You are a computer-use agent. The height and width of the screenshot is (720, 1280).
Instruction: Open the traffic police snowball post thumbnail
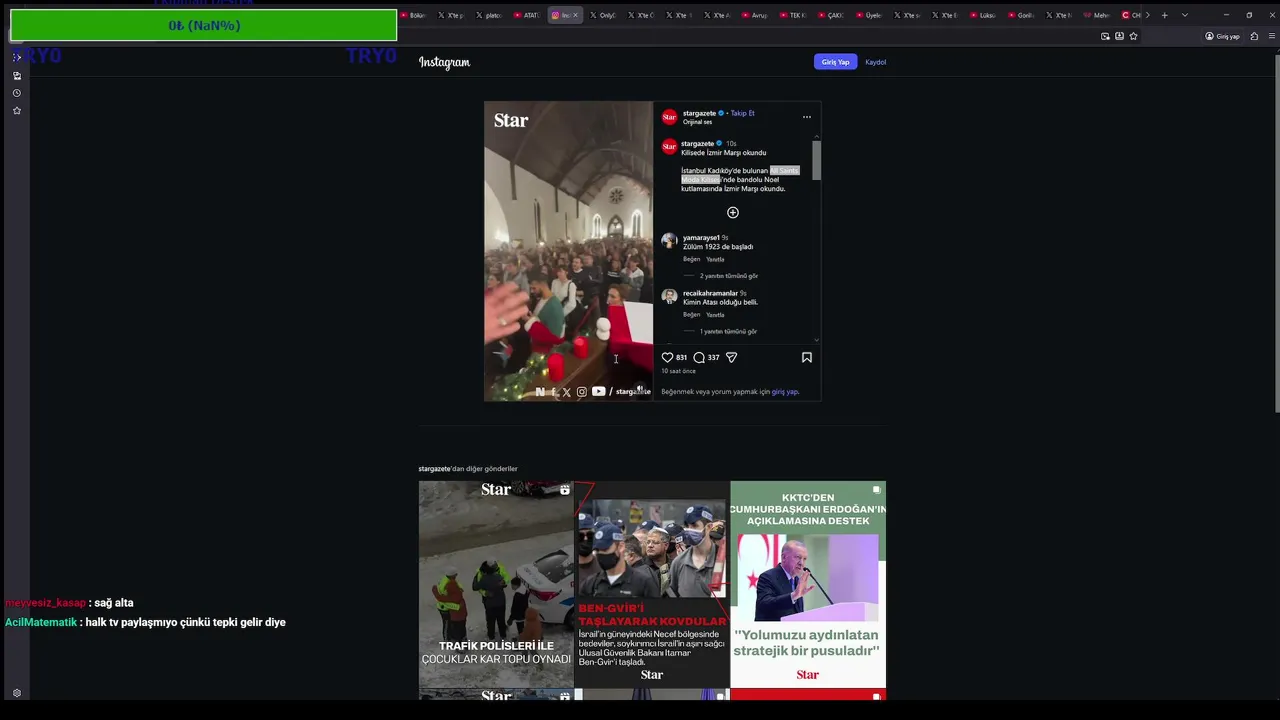tap(496, 584)
